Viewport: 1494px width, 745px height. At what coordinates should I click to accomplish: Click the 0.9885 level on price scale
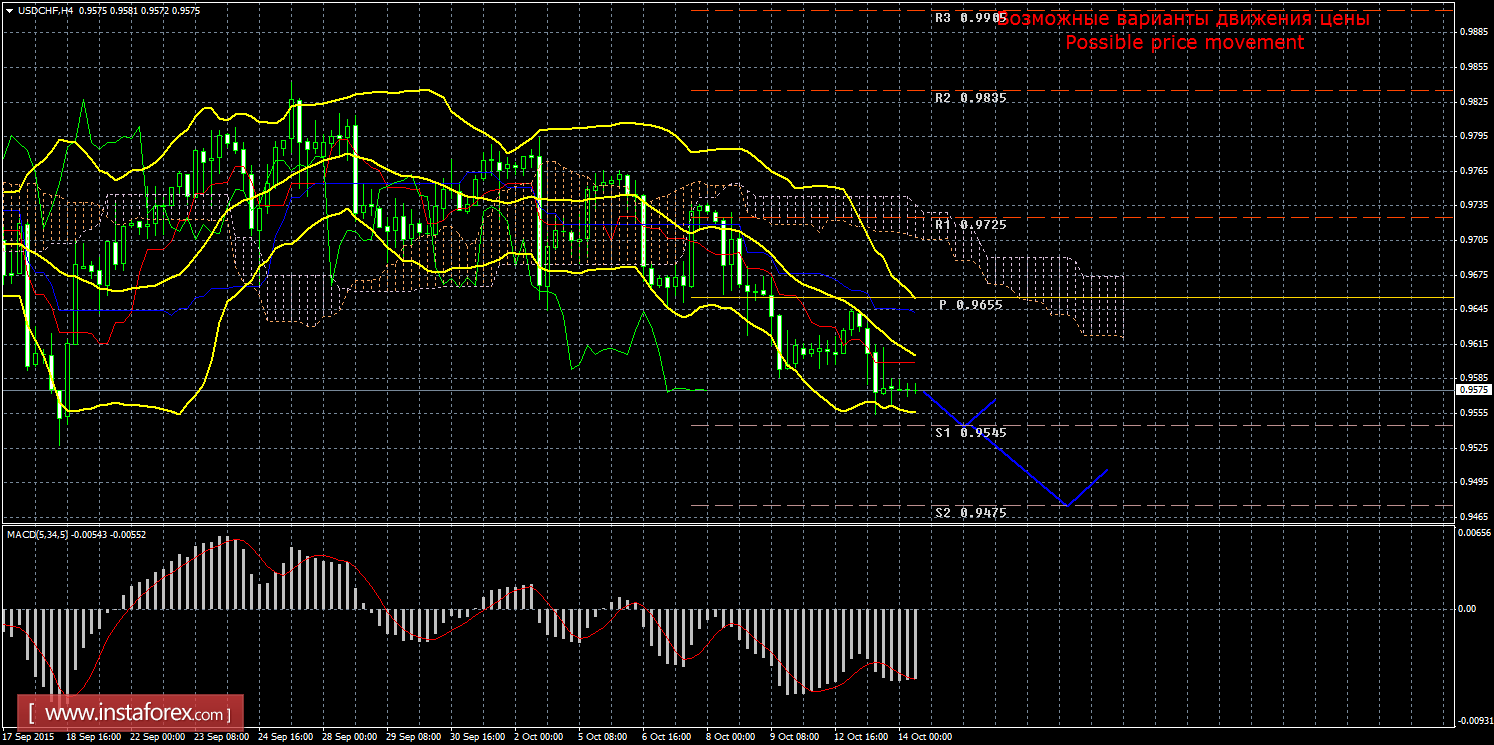[1474, 32]
